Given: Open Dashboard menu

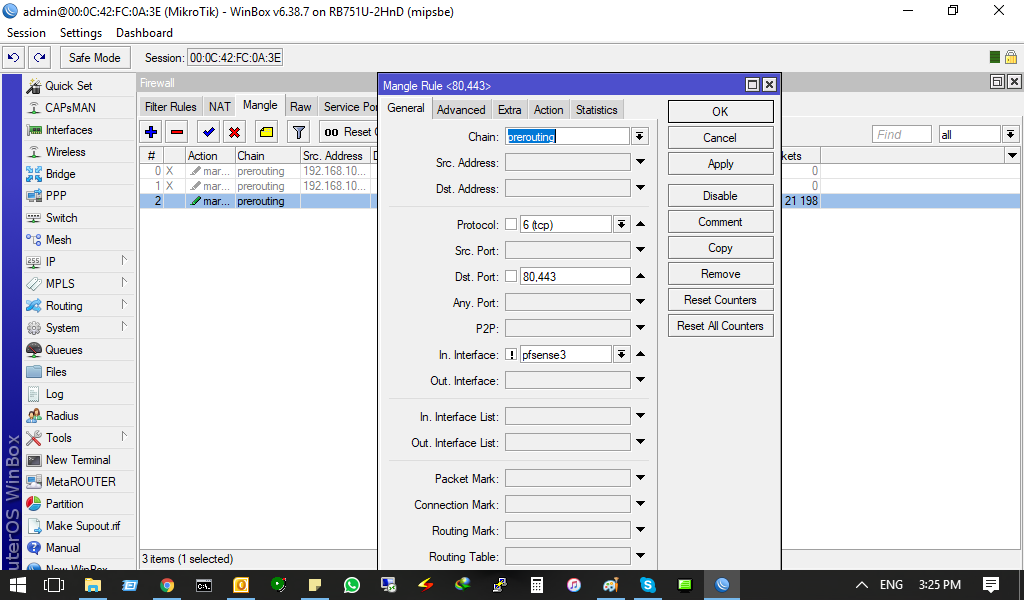Looking at the screenshot, I should point(144,33).
